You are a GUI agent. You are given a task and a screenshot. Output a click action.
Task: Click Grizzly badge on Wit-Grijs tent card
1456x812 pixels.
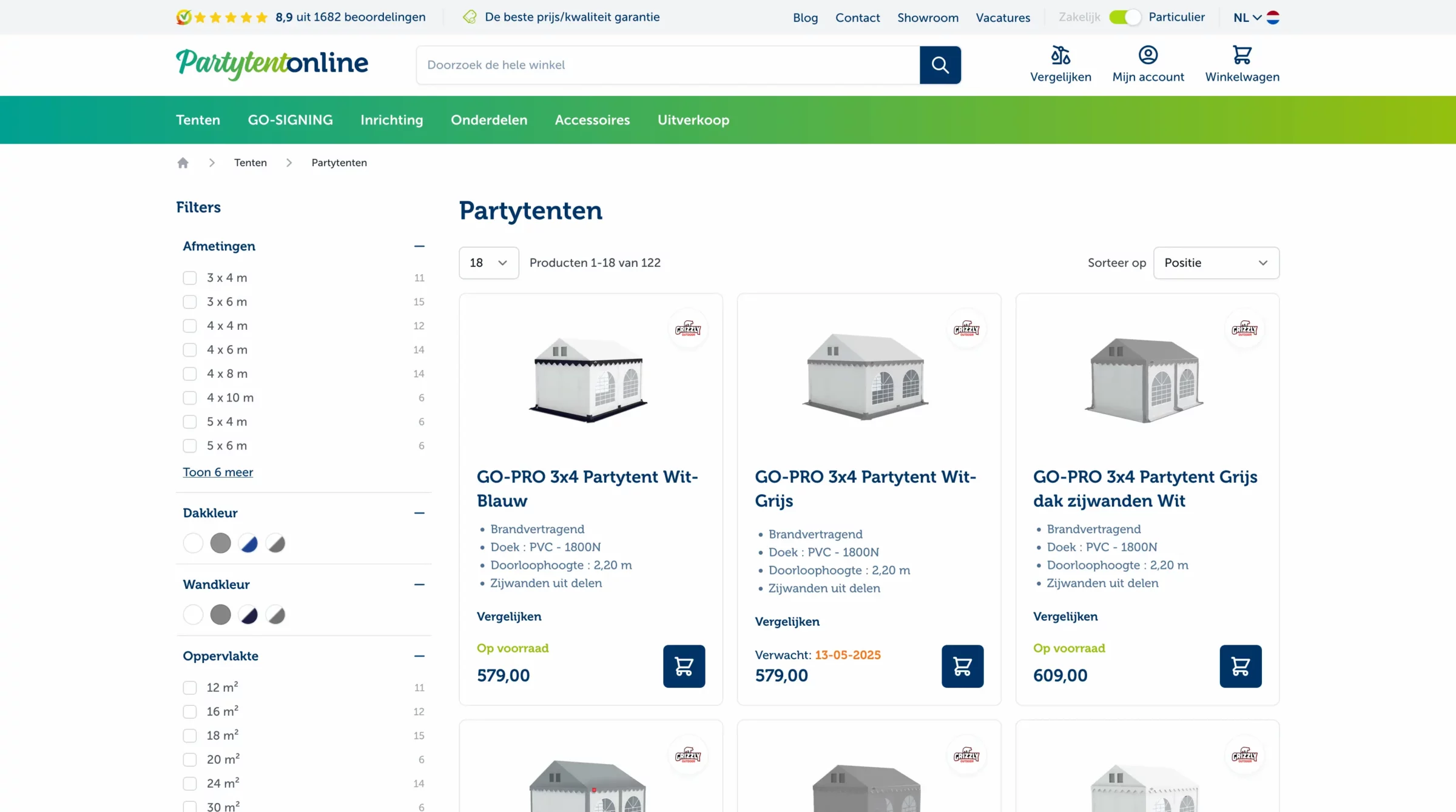[x=966, y=329]
